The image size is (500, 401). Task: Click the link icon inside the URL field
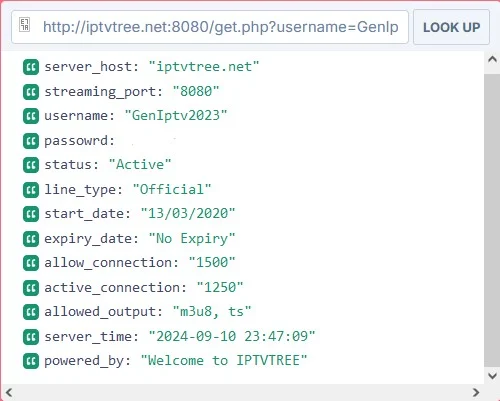click(24, 24)
